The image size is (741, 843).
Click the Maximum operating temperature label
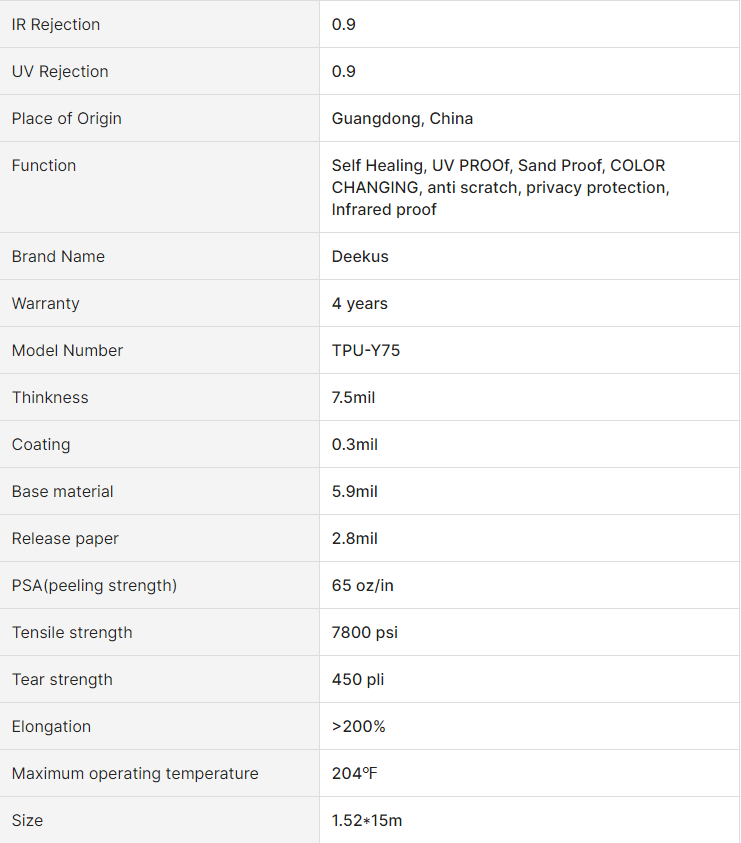[135, 773]
